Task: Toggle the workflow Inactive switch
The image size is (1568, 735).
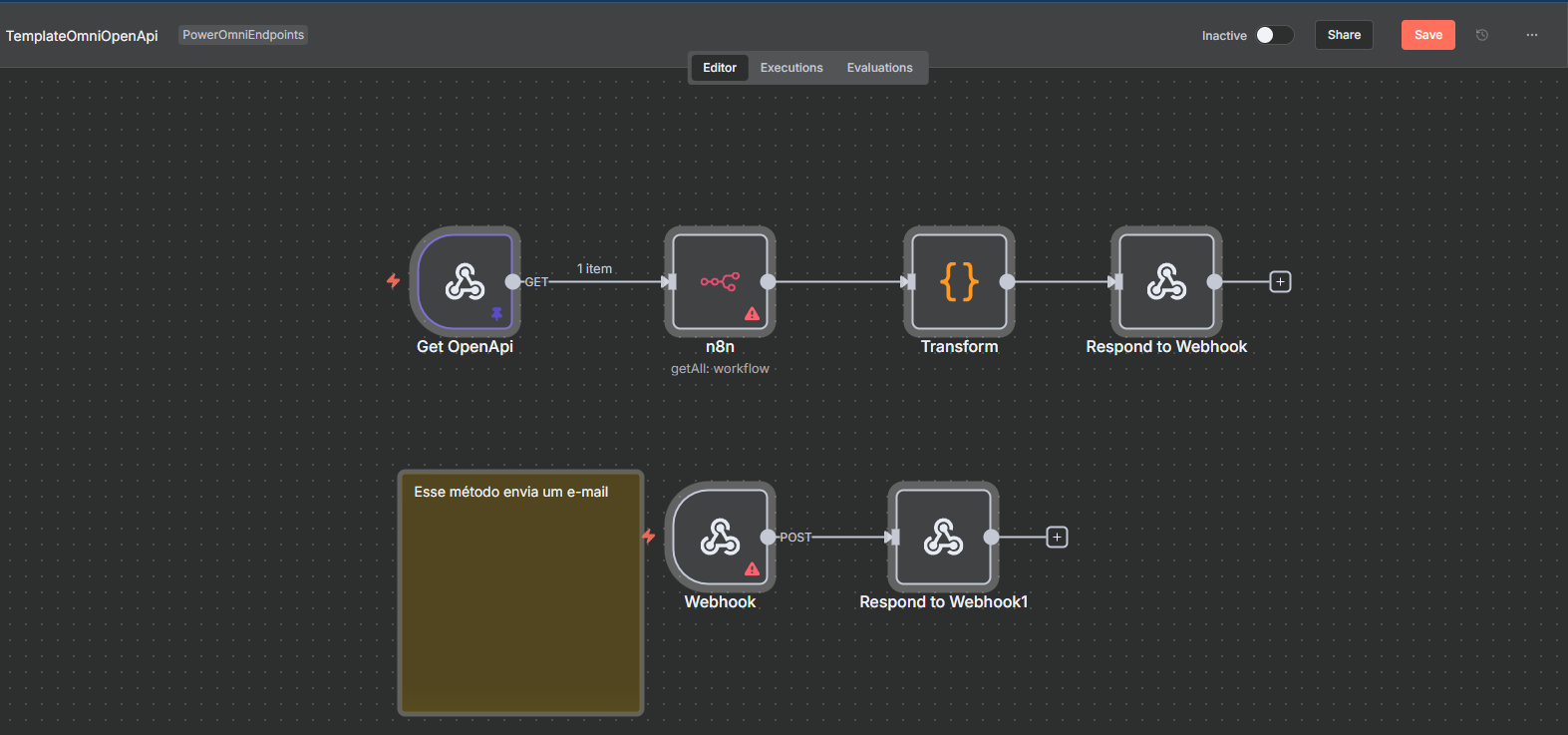Action: coord(1274,35)
